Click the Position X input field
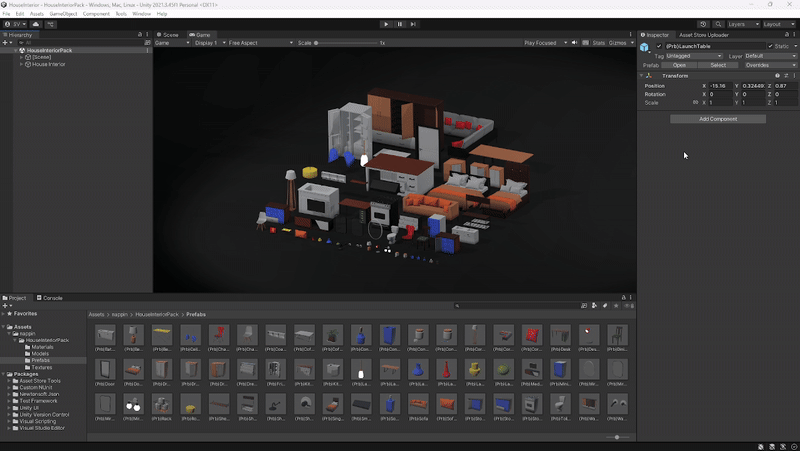 (720, 86)
